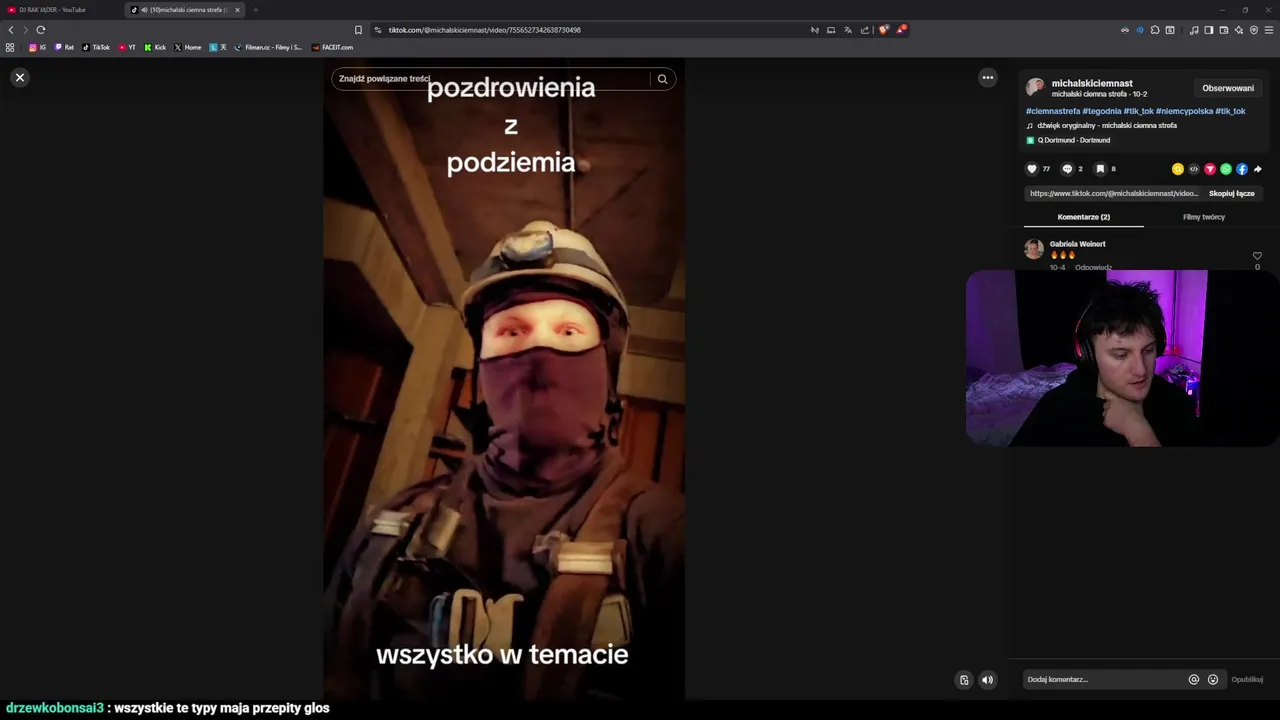Close the TikTok video viewer with X
This screenshot has width=1280, height=720.
point(19,77)
